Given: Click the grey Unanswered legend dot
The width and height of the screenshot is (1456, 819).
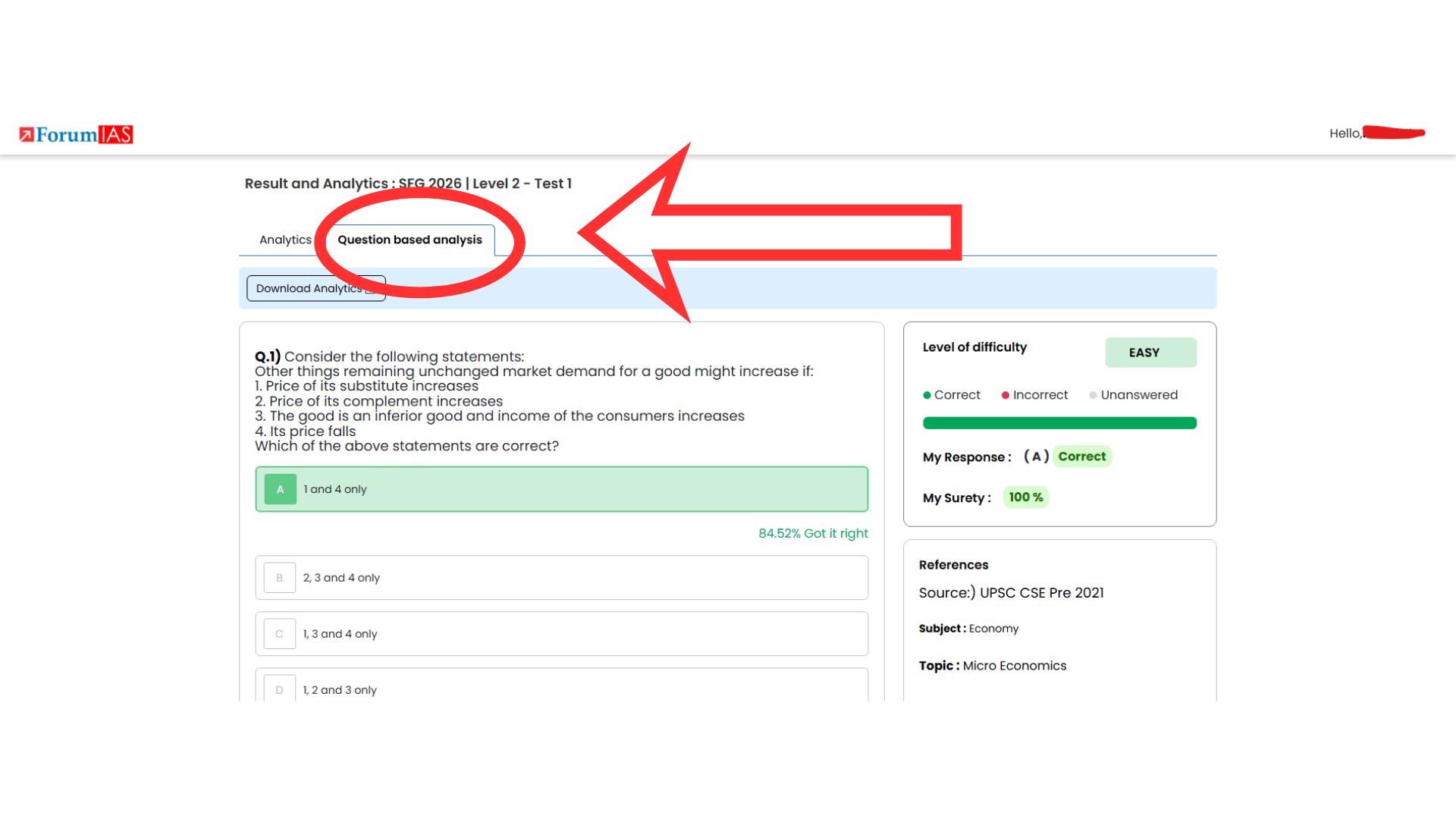Looking at the screenshot, I should click(1093, 395).
